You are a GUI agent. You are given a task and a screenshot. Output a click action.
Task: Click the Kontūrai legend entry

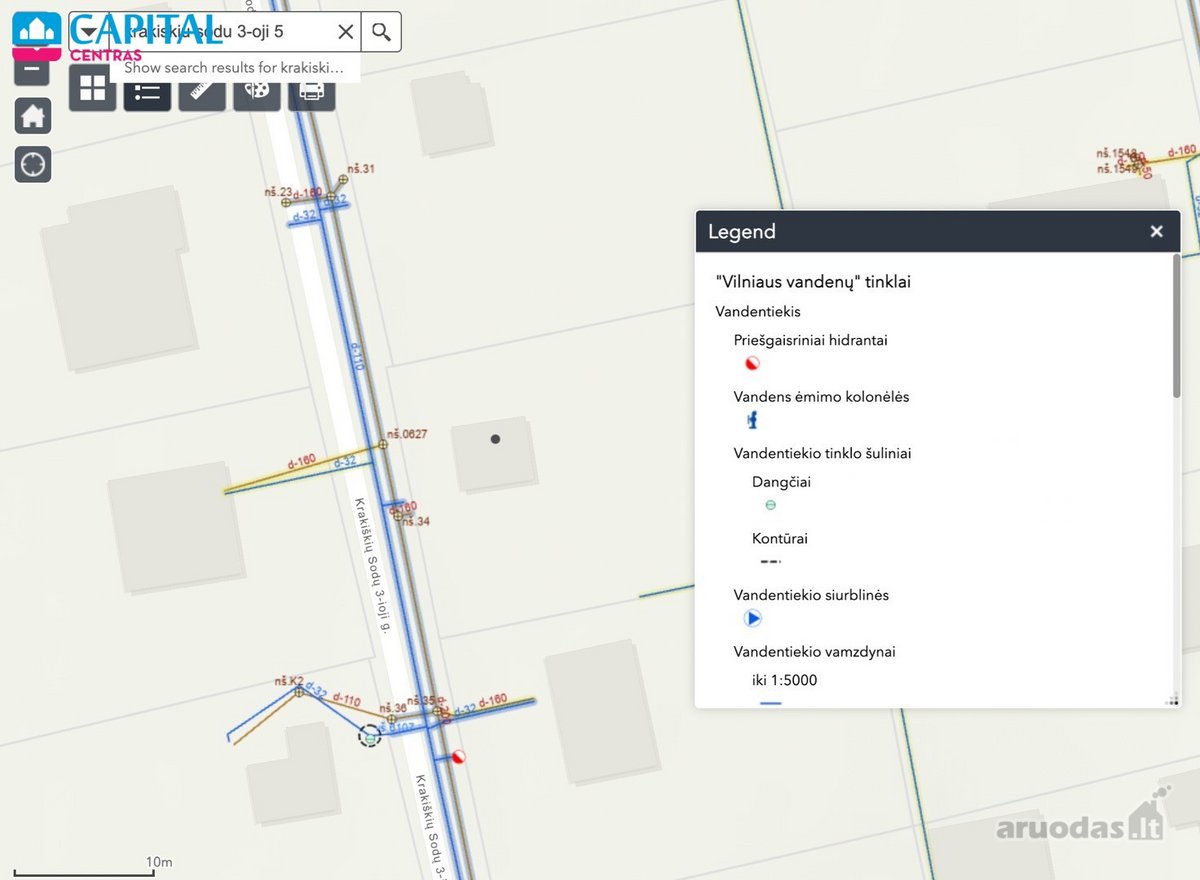[x=779, y=539]
